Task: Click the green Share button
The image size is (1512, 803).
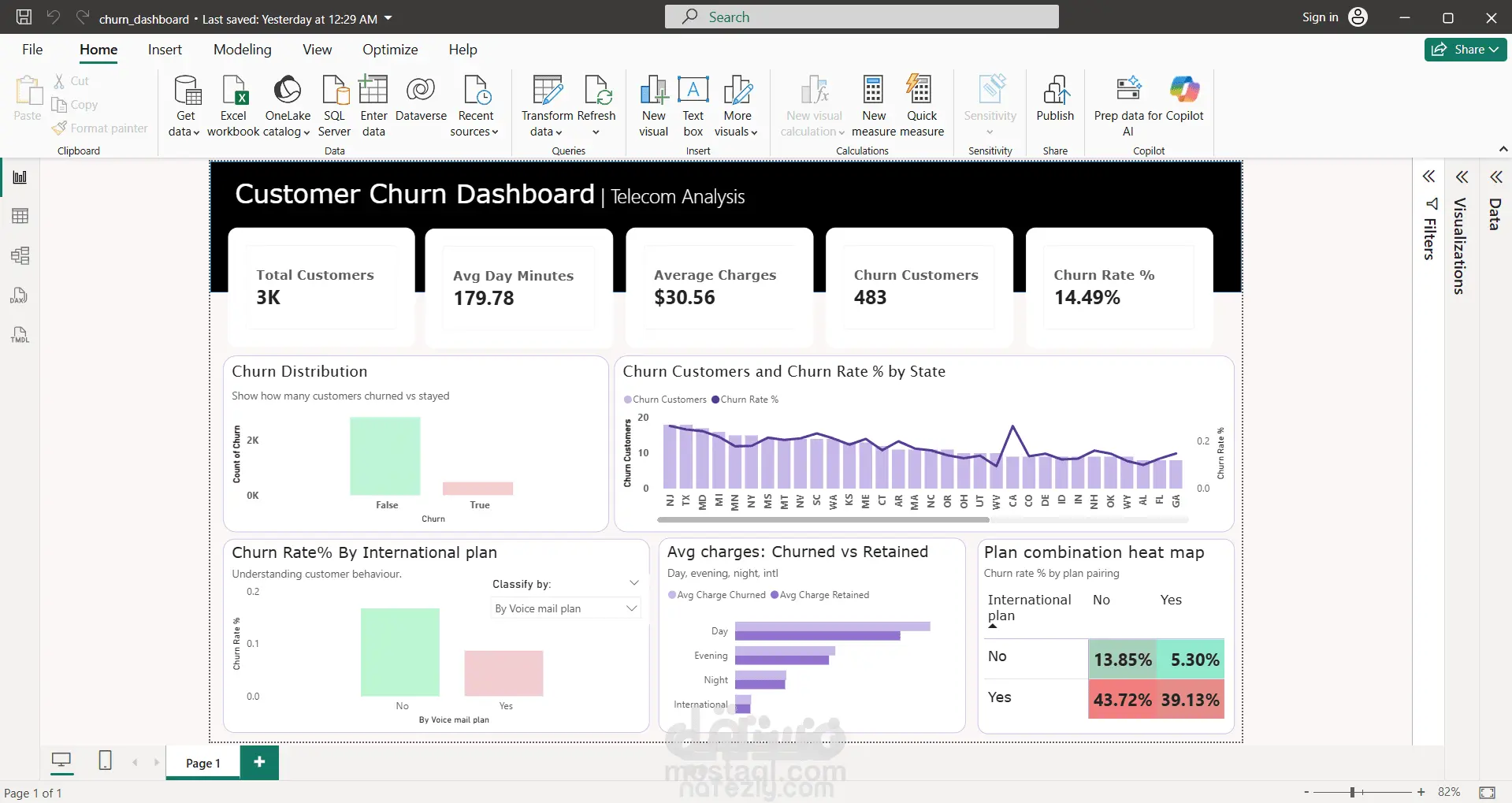Action: [1466, 50]
